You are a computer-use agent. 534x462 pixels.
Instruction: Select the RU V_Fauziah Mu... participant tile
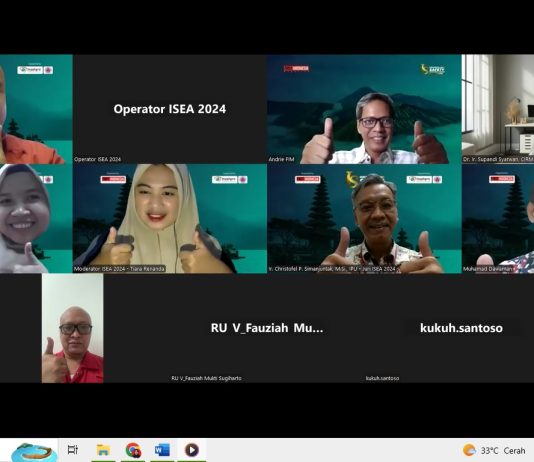tap(267, 328)
